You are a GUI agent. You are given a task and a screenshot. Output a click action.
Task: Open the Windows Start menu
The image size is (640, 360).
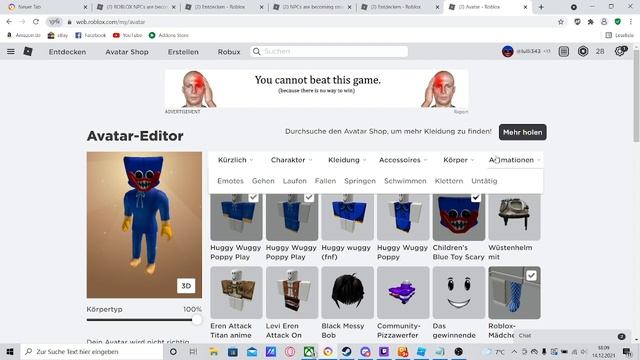10,351
